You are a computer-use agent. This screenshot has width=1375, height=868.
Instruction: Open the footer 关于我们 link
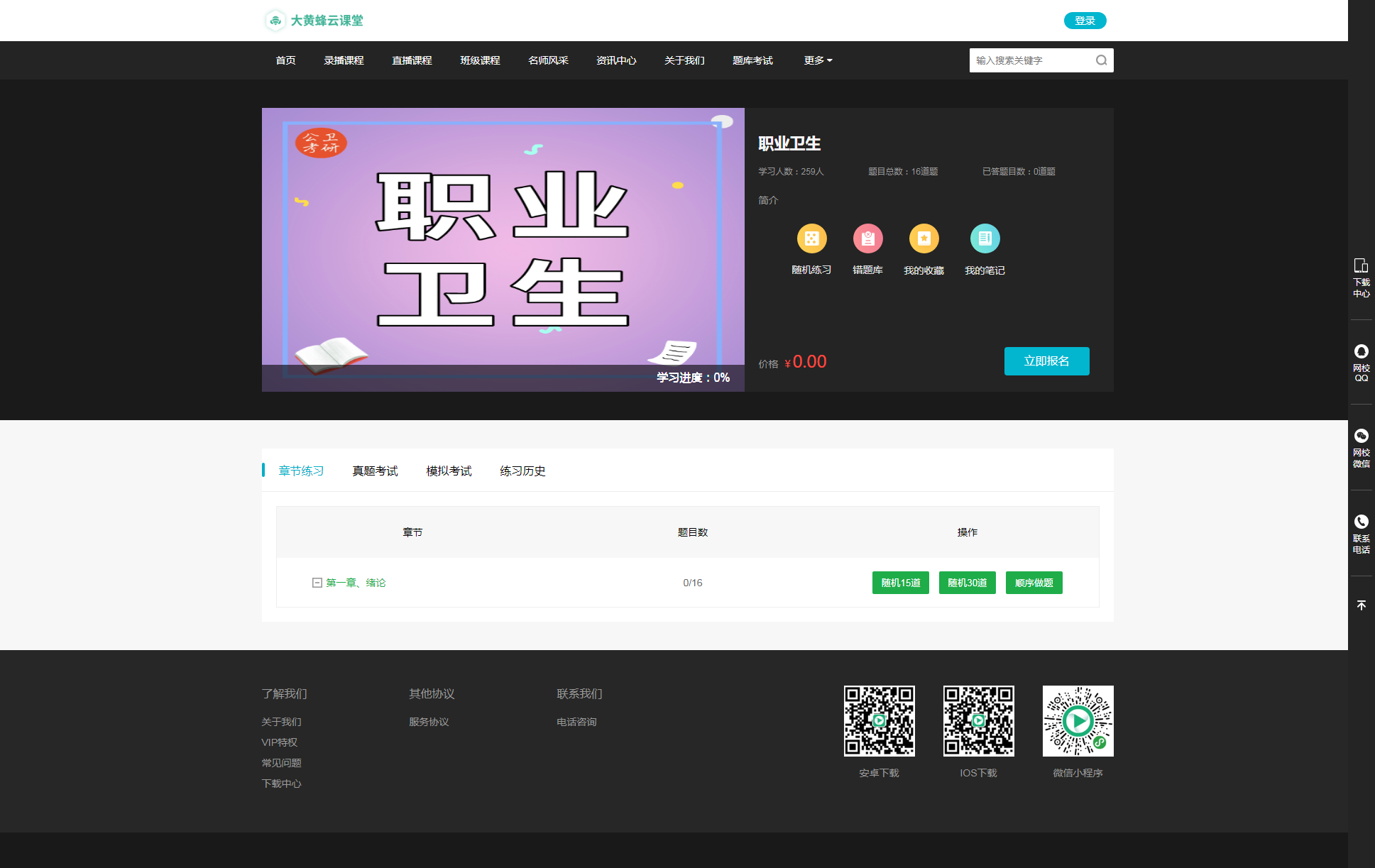[281, 722]
